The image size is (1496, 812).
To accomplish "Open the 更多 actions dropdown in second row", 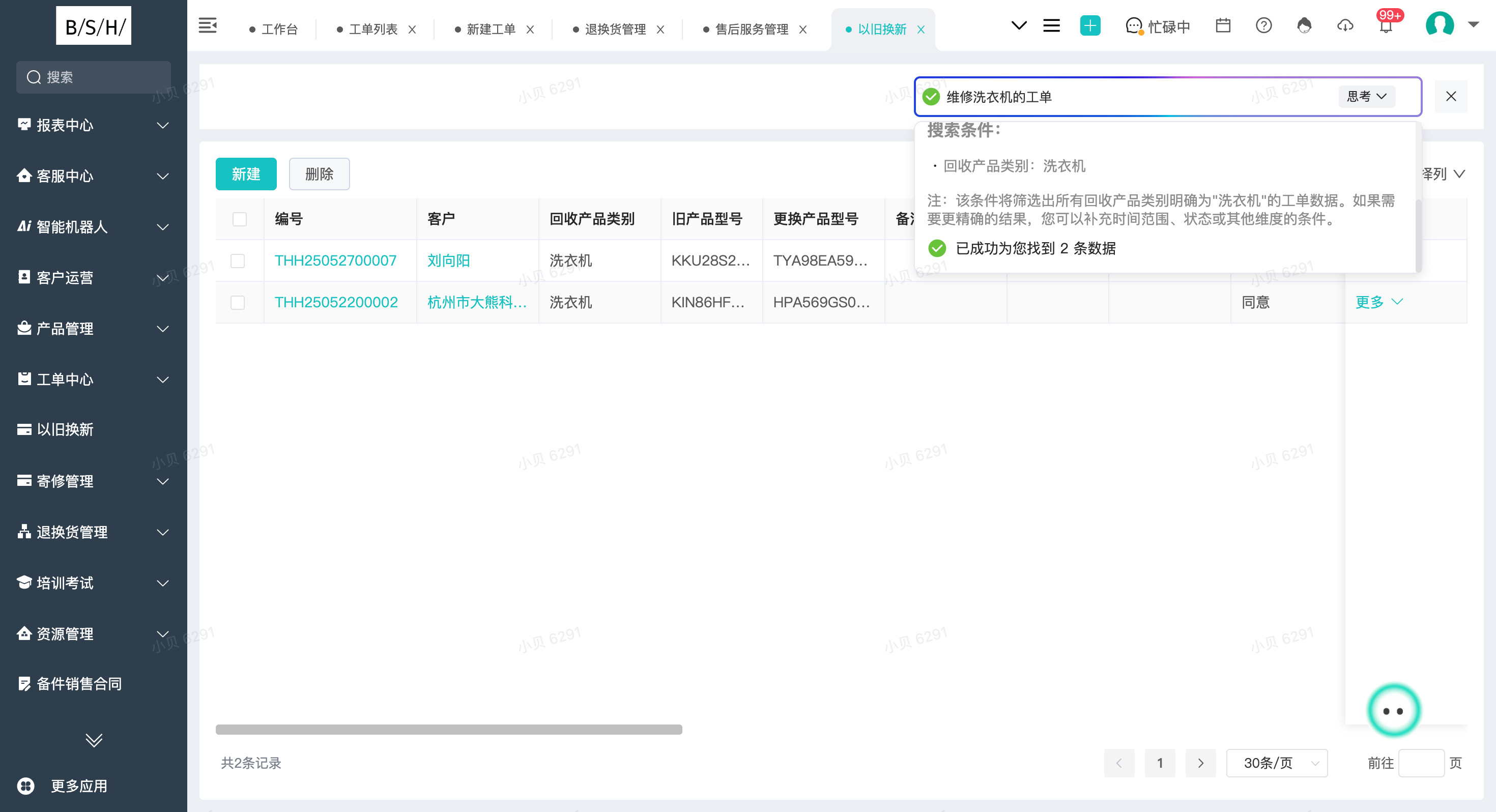I will (1378, 302).
